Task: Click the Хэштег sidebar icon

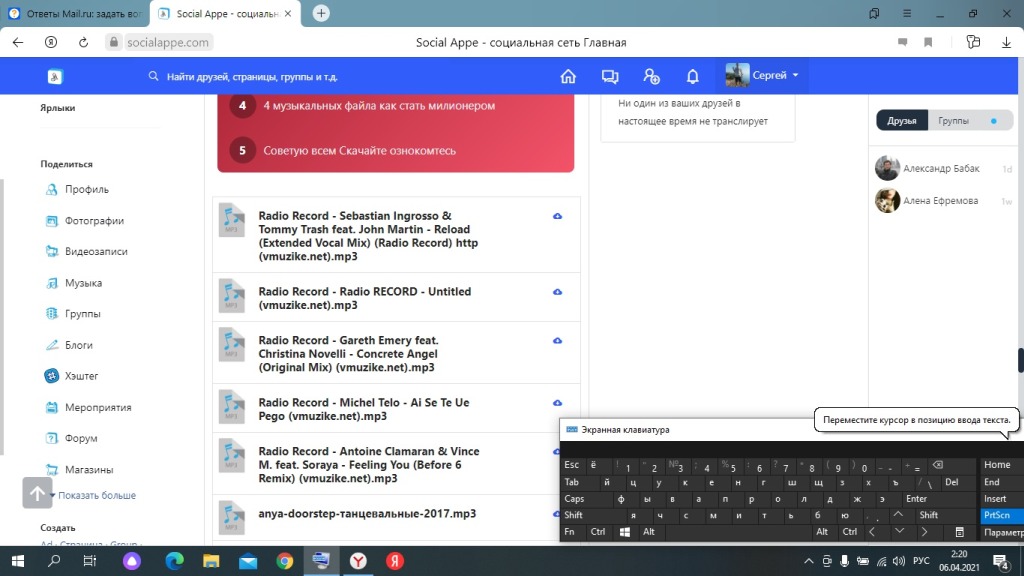Action: pos(52,376)
